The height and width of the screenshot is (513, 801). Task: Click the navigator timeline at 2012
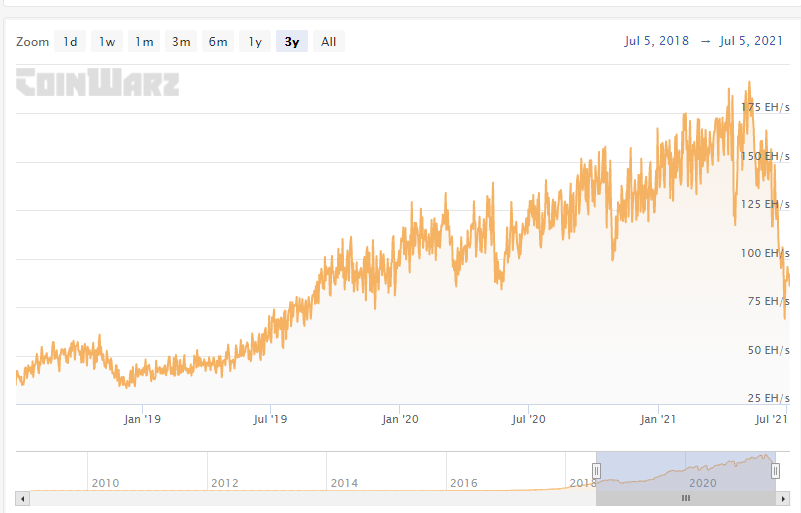click(x=225, y=483)
